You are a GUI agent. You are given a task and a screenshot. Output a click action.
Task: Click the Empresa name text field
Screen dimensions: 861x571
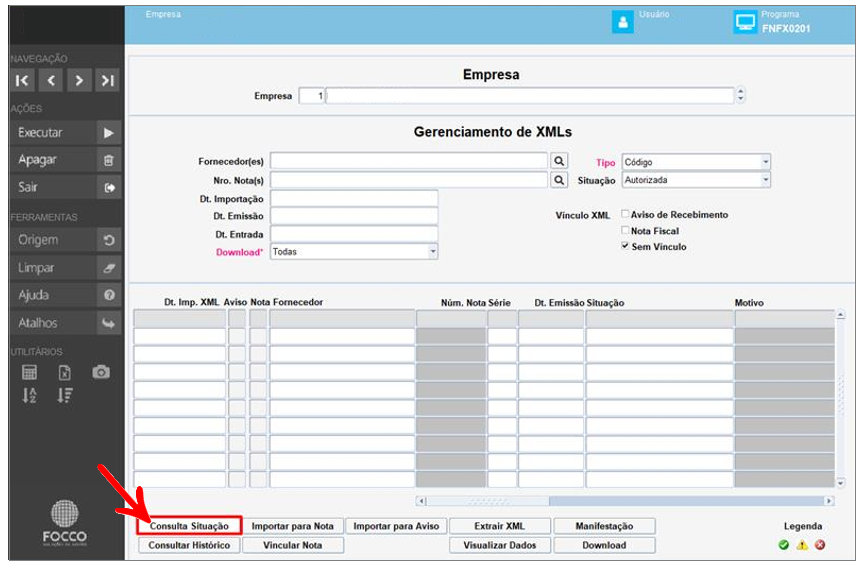point(530,96)
